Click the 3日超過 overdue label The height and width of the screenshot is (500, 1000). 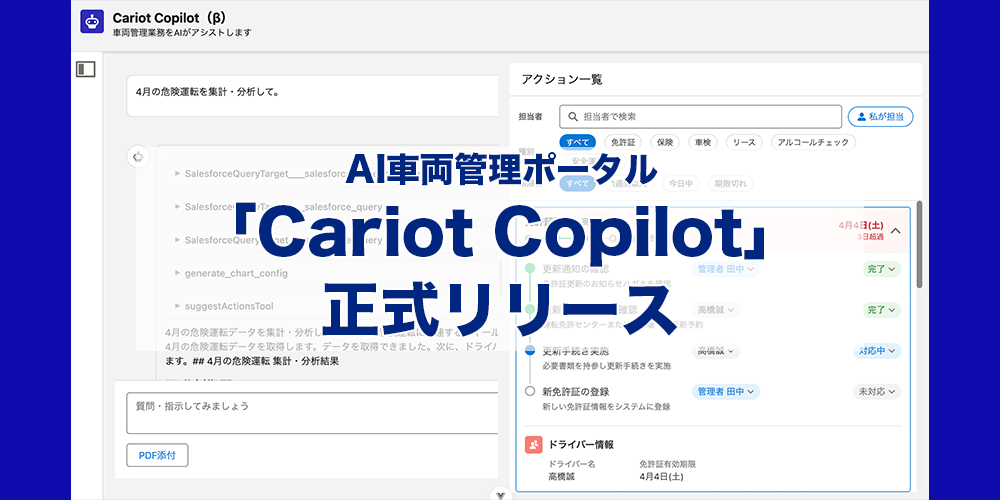pyautogui.click(x=870, y=237)
